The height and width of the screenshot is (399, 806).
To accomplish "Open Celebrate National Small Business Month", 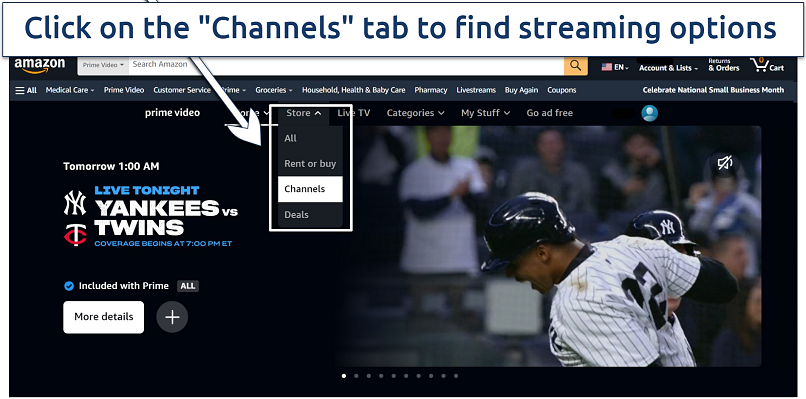I will 713,90.
